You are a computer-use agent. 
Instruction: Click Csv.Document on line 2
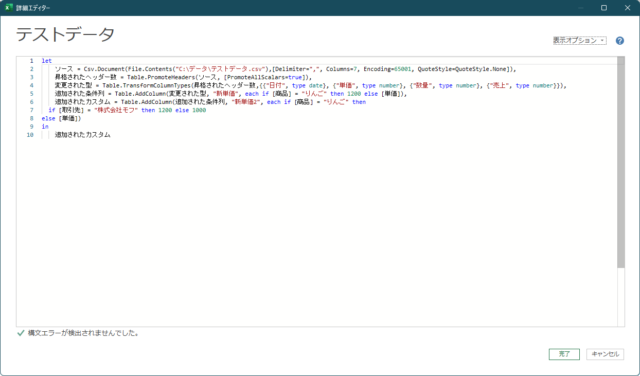(x=104, y=69)
